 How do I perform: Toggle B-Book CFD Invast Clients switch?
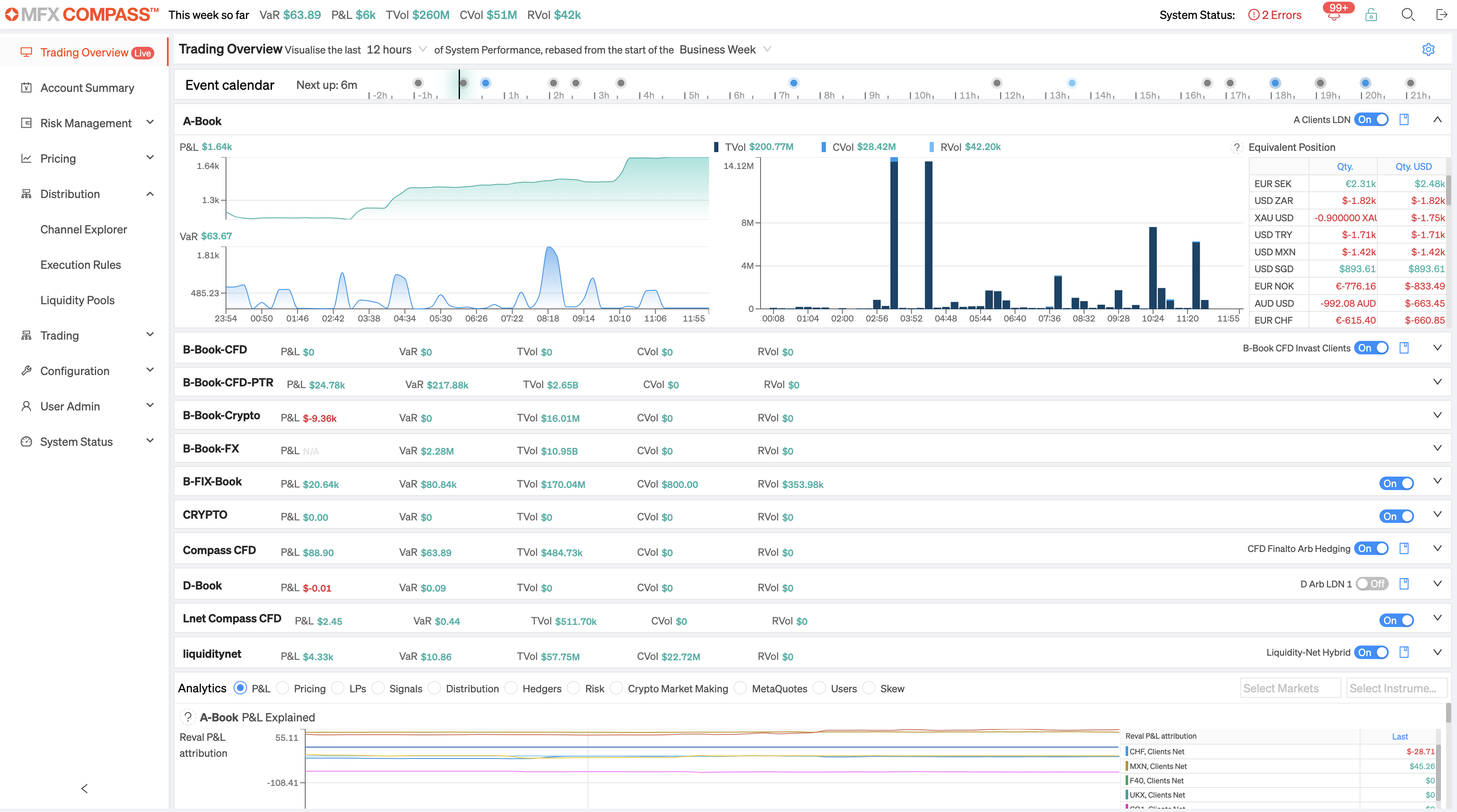1371,348
